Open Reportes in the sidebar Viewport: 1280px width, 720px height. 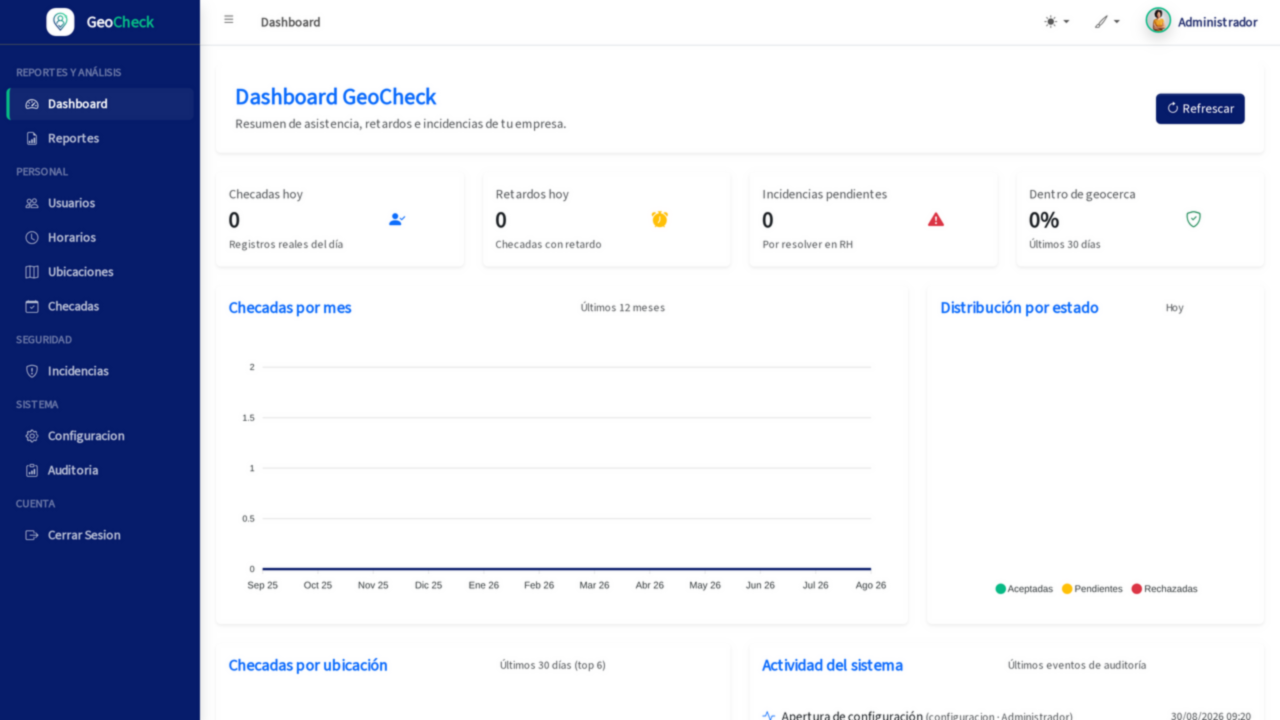click(x=100, y=138)
